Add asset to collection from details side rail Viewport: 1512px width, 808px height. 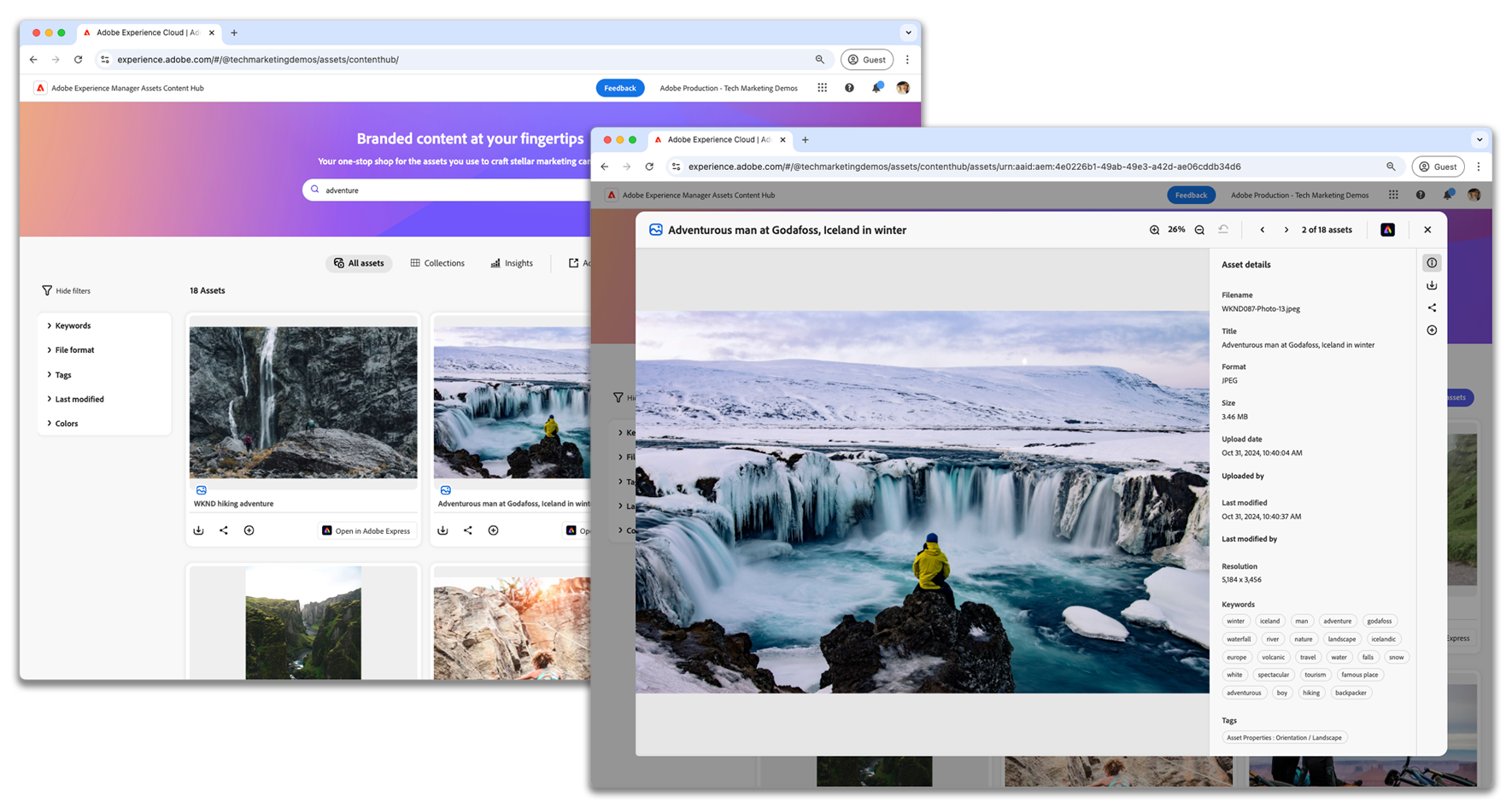click(x=1432, y=331)
